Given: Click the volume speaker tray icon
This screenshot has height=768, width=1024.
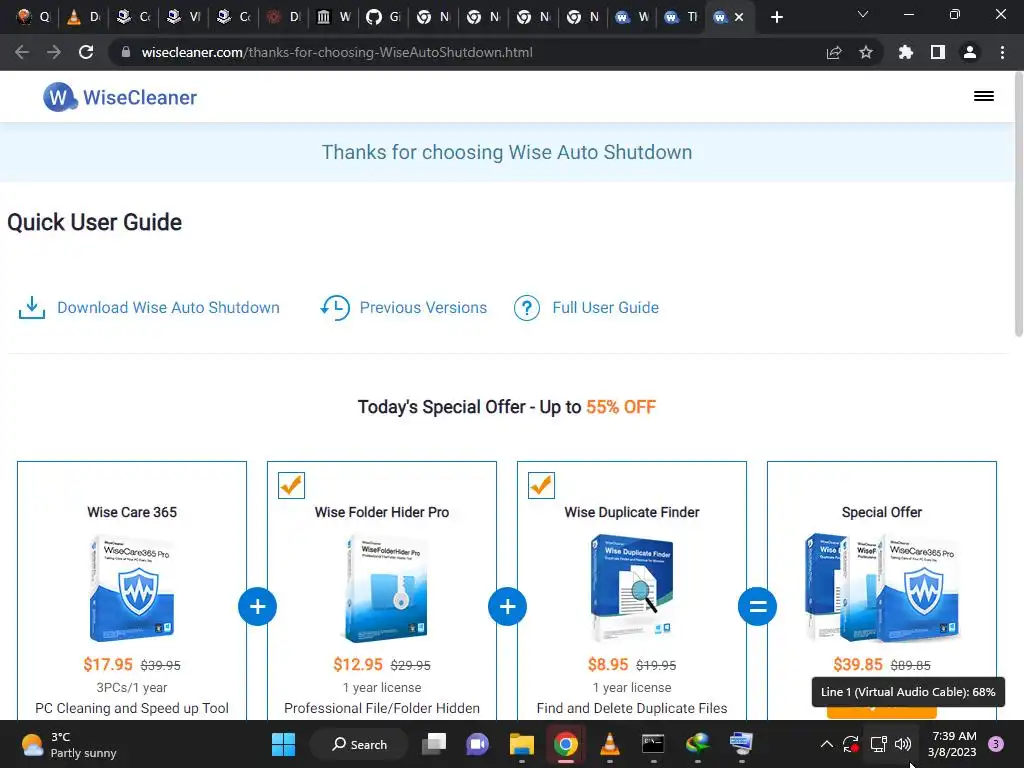Looking at the screenshot, I should point(903,744).
